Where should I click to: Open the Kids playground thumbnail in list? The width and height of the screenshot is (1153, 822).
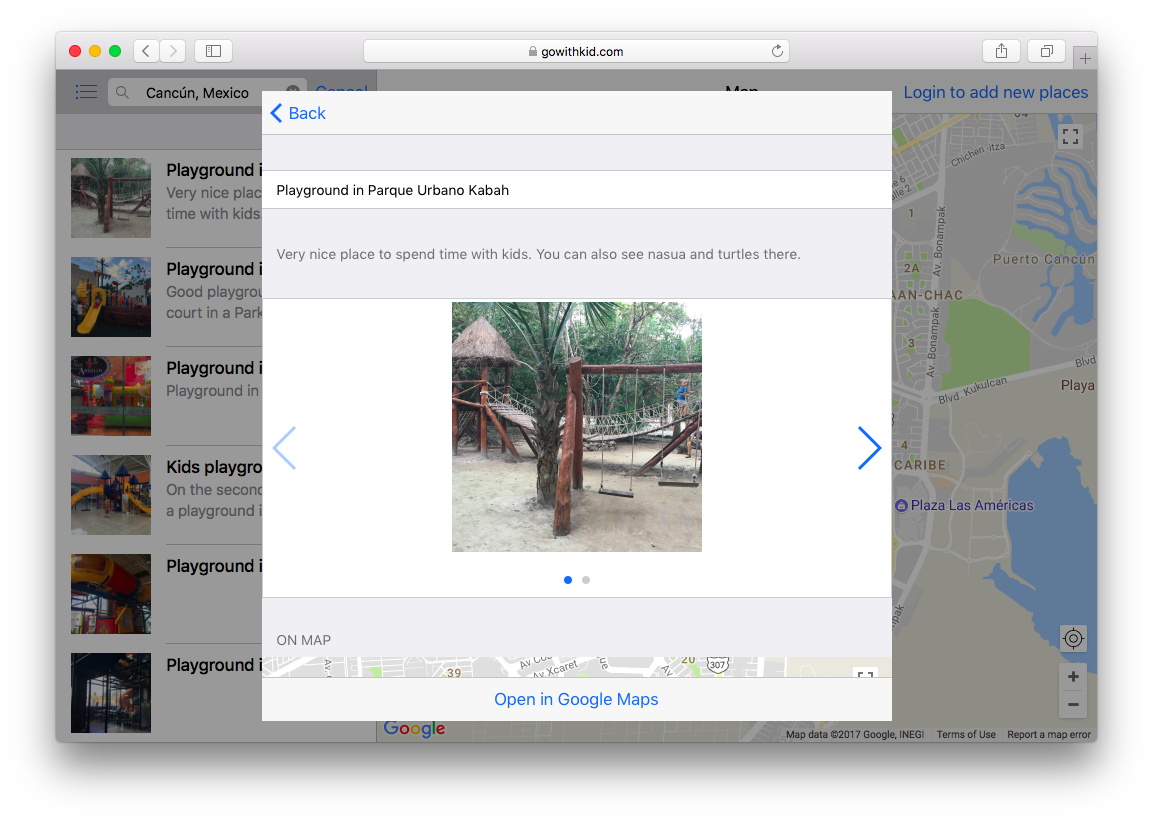pyautogui.click(x=111, y=495)
